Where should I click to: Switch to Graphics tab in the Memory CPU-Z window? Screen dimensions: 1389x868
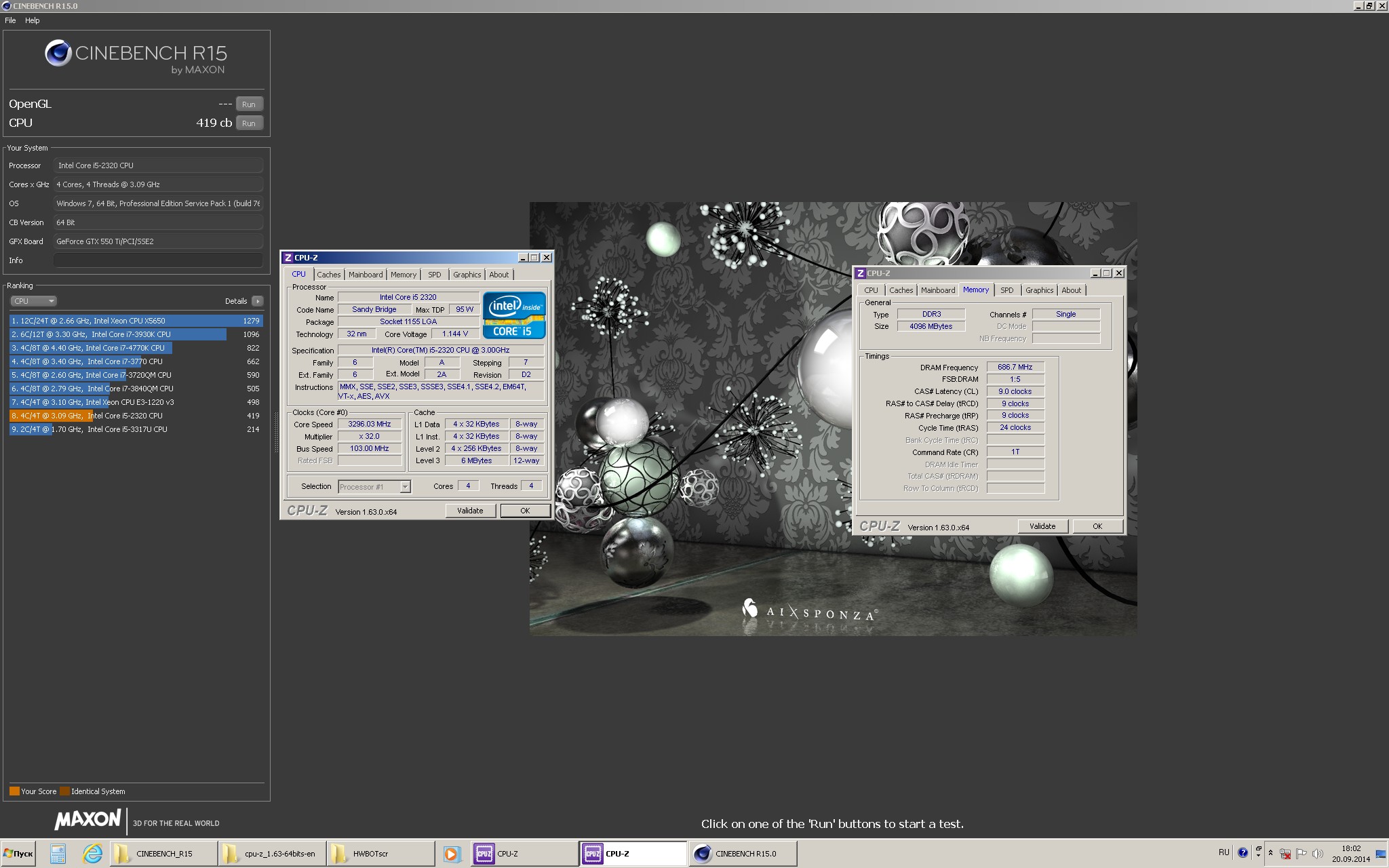coord(1040,290)
